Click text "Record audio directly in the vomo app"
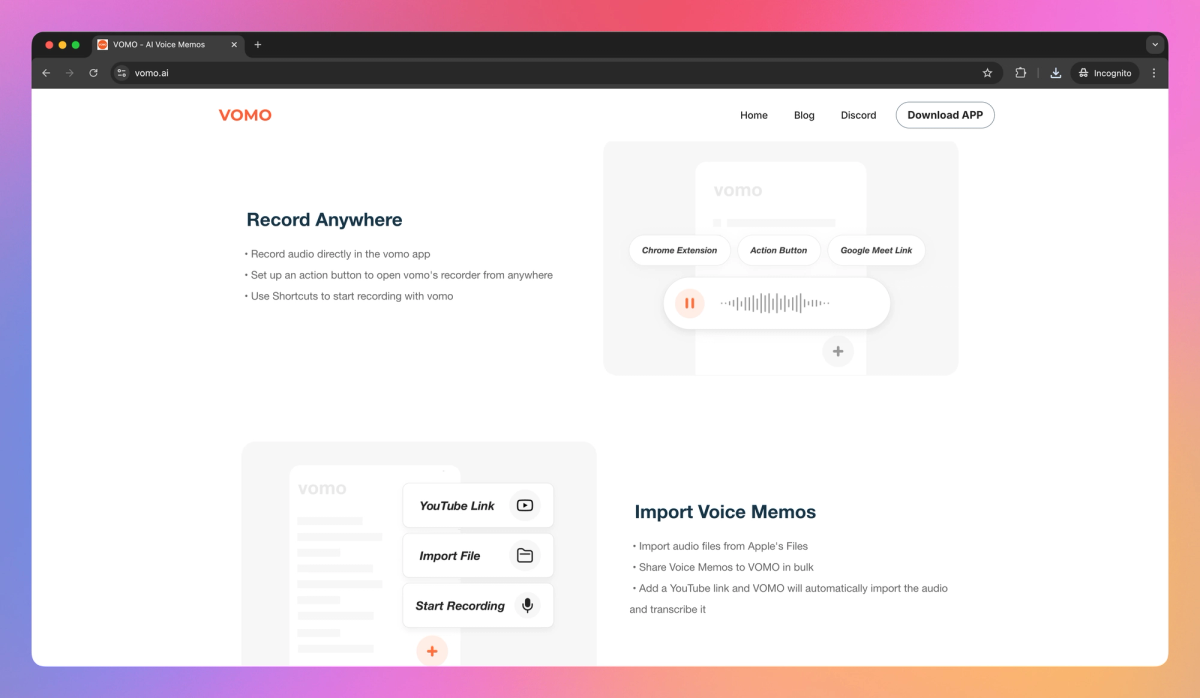The height and width of the screenshot is (698, 1200). [341, 254]
